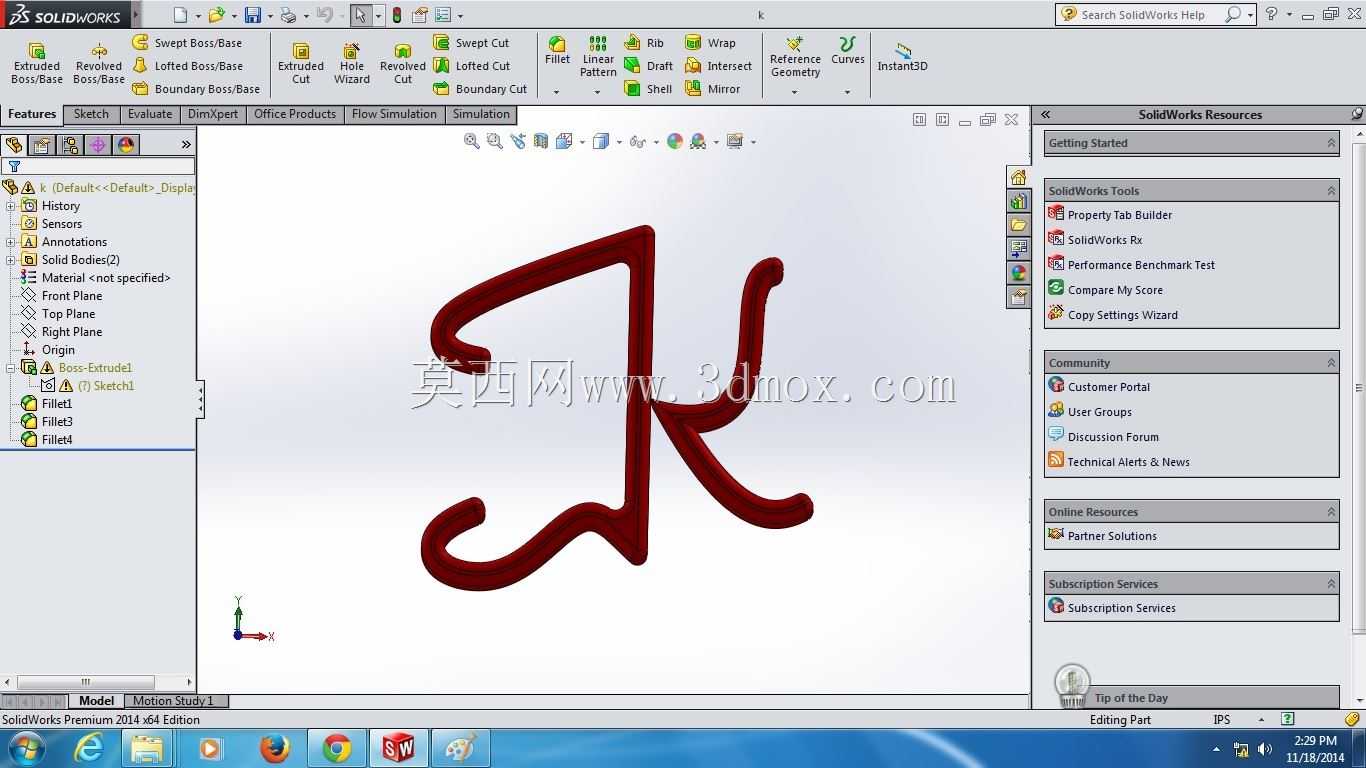This screenshot has height=768, width=1366.
Task: Expand the Getting Started section
Action: [x=1331, y=143]
